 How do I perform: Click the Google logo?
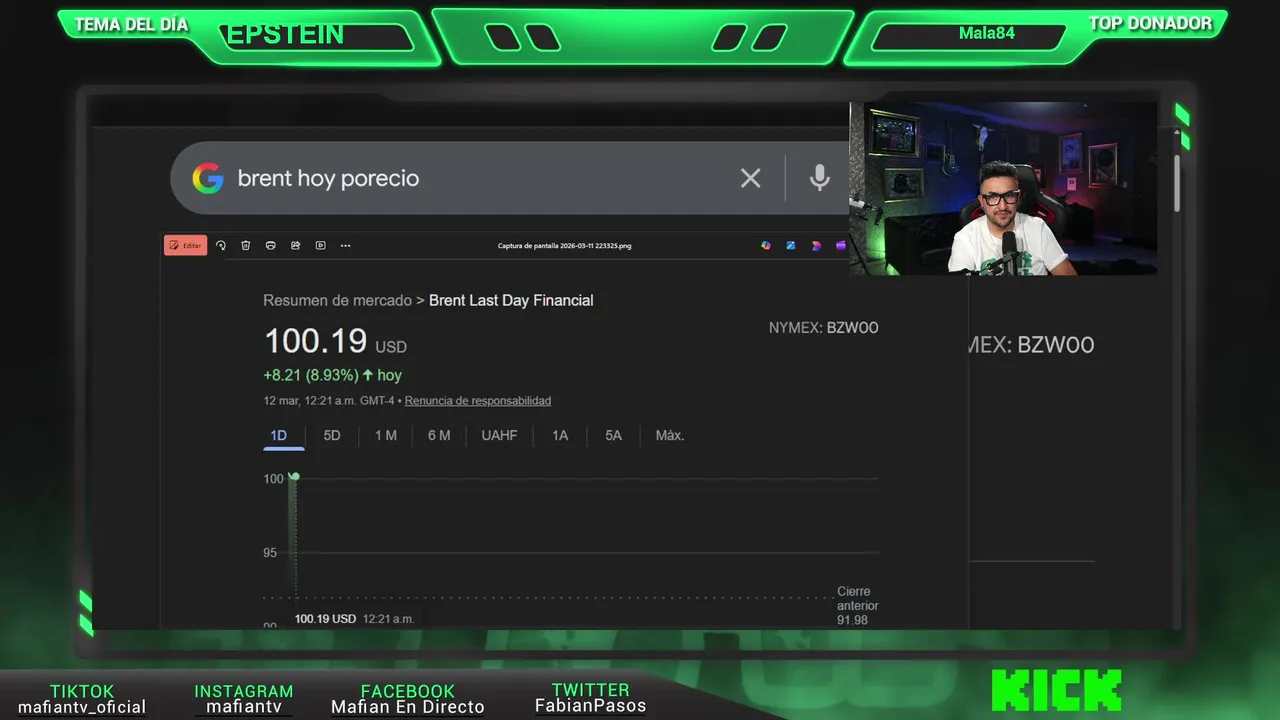(208, 178)
